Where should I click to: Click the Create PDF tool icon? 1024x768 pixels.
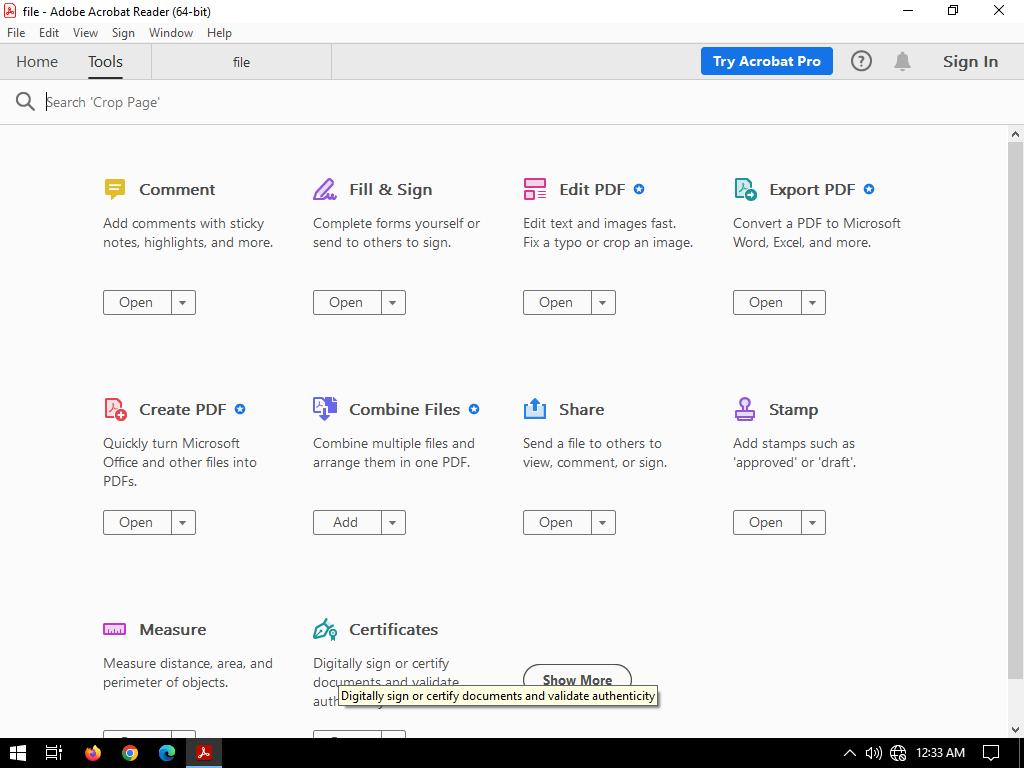click(x=115, y=409)
